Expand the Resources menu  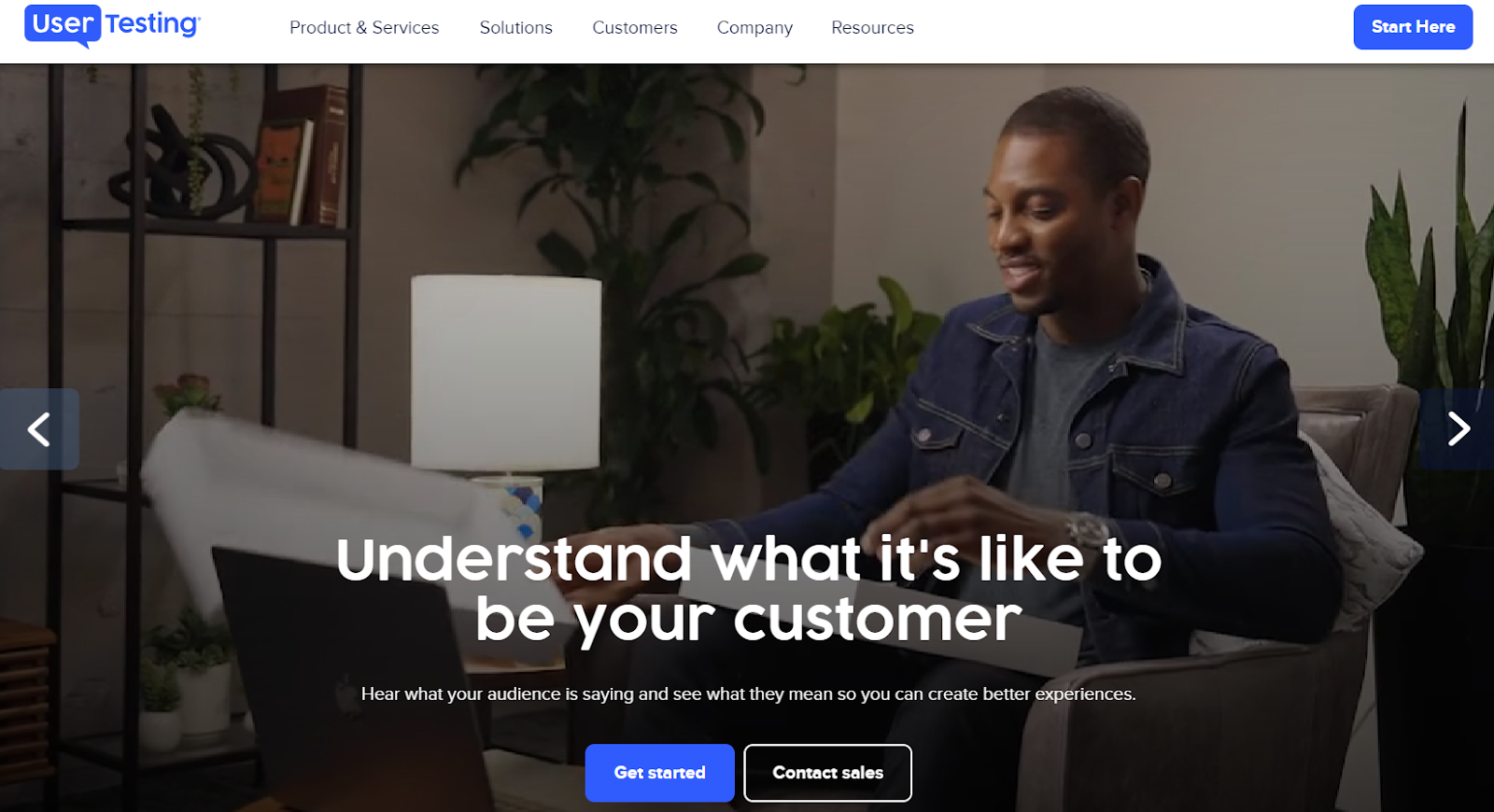click(x=873, y=28)
